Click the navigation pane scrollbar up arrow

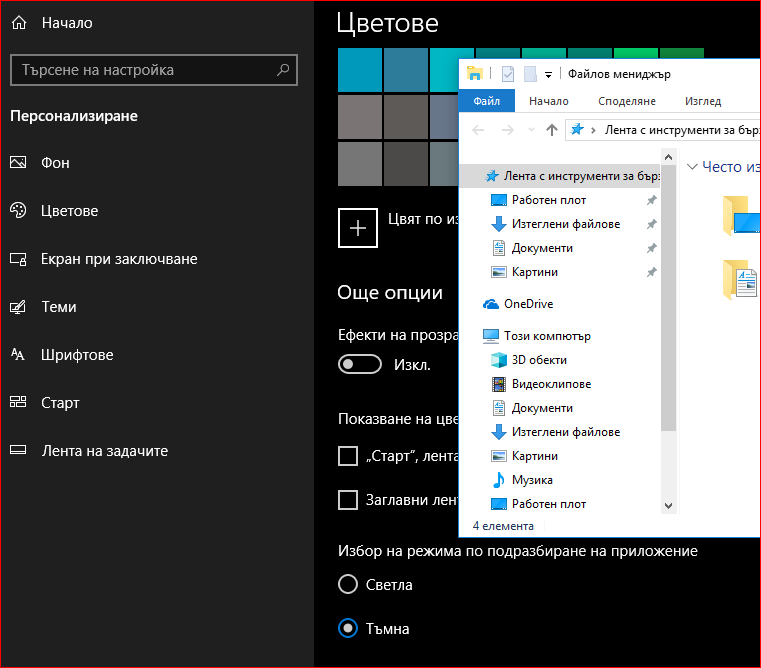(x=668, y=157)
